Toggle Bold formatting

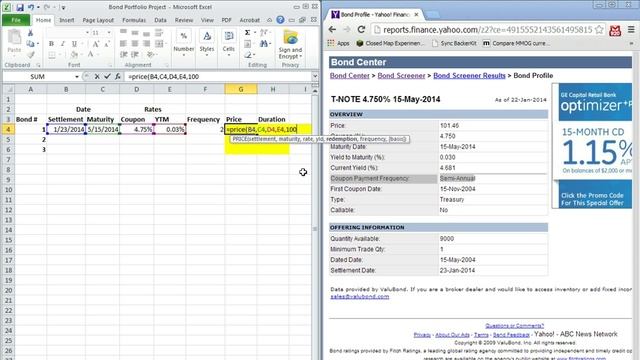point(51,44)
